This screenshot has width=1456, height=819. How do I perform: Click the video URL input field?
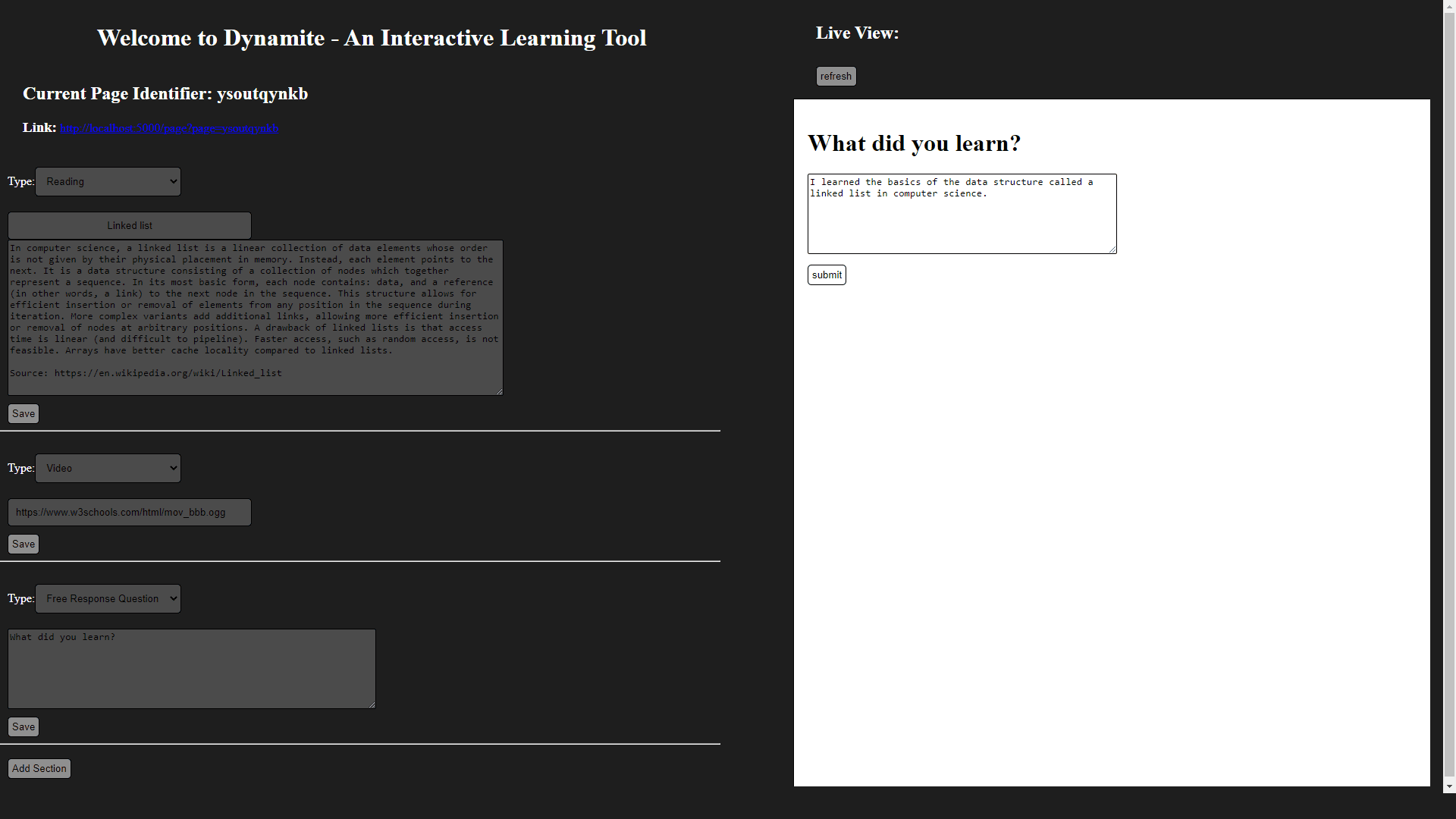click(x=130, y=513)
